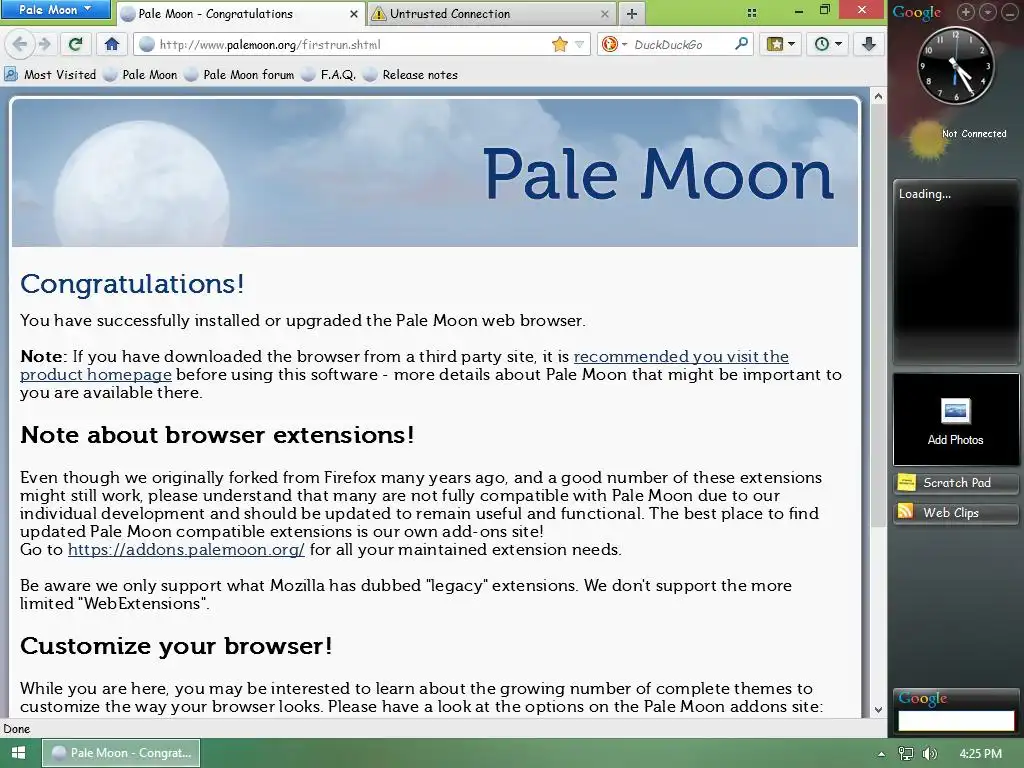Switch to the Untrusted Connection tab
The image size is (1024, 768).
(x=491, y=14)
